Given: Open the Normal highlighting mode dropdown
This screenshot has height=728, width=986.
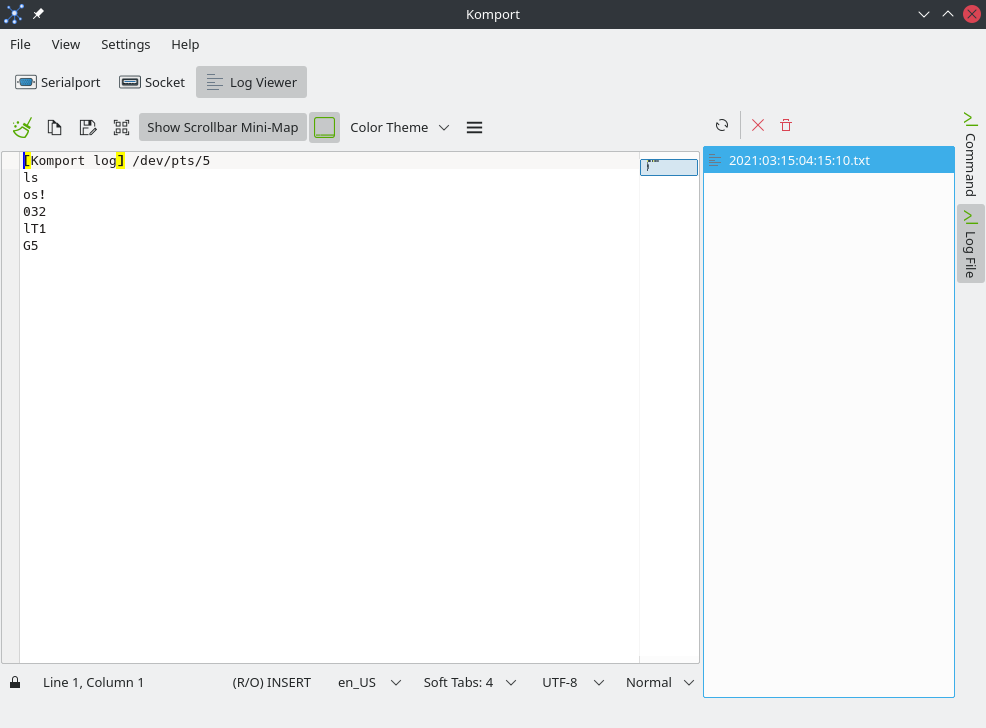Looking at the screenshot, I should coord(660,683).
